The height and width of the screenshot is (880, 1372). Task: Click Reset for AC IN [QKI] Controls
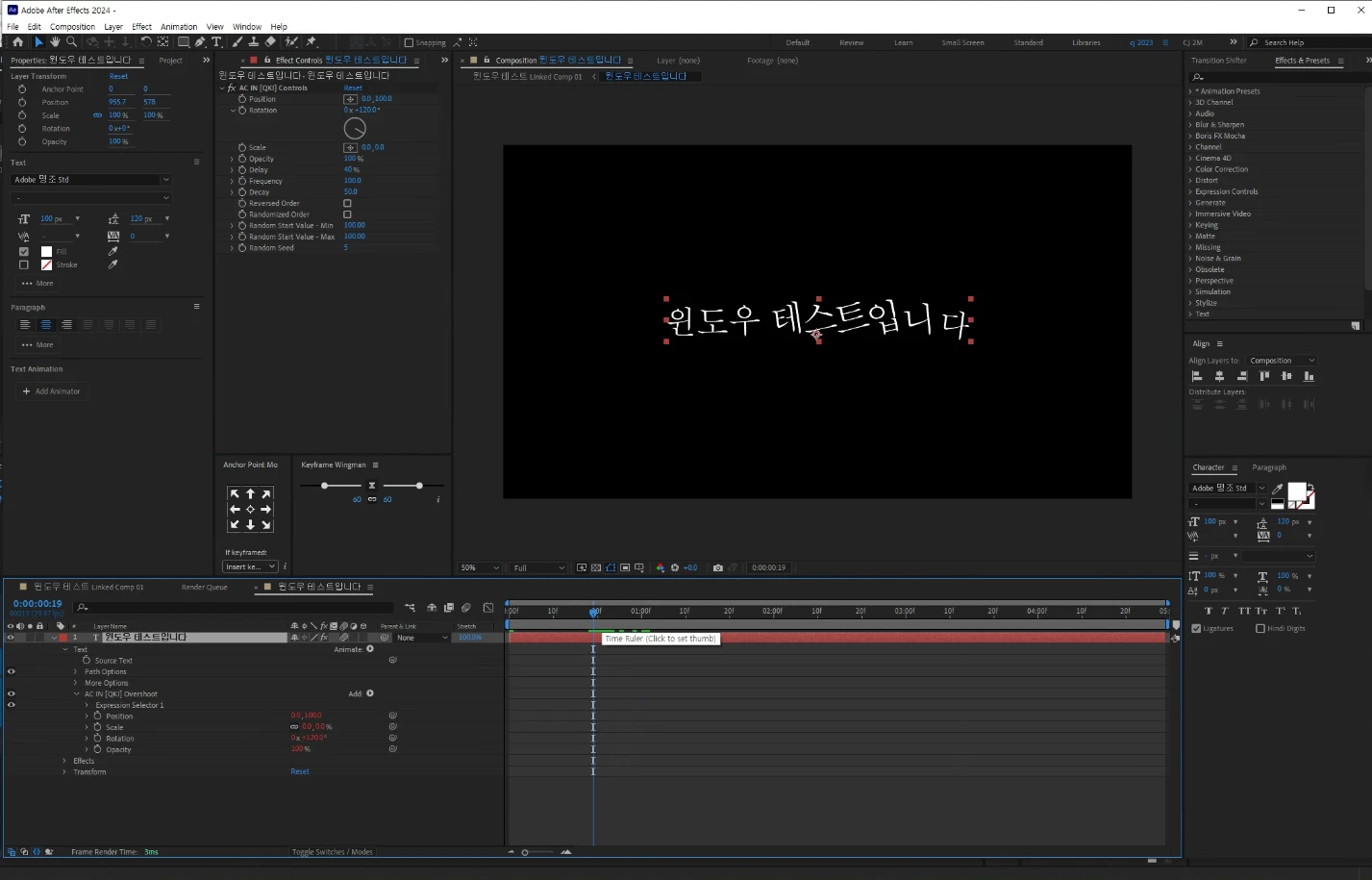click(x=353, y=88)
